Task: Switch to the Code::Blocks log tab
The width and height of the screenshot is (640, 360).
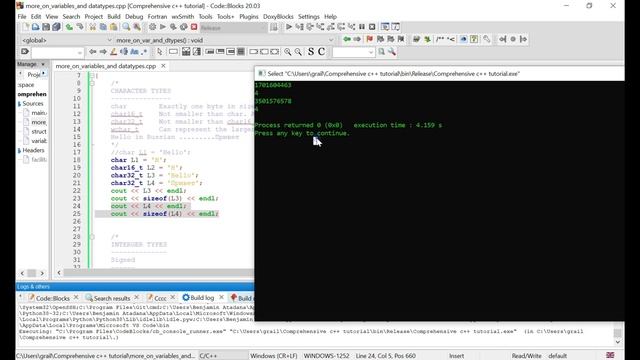Action: (53, 298)
